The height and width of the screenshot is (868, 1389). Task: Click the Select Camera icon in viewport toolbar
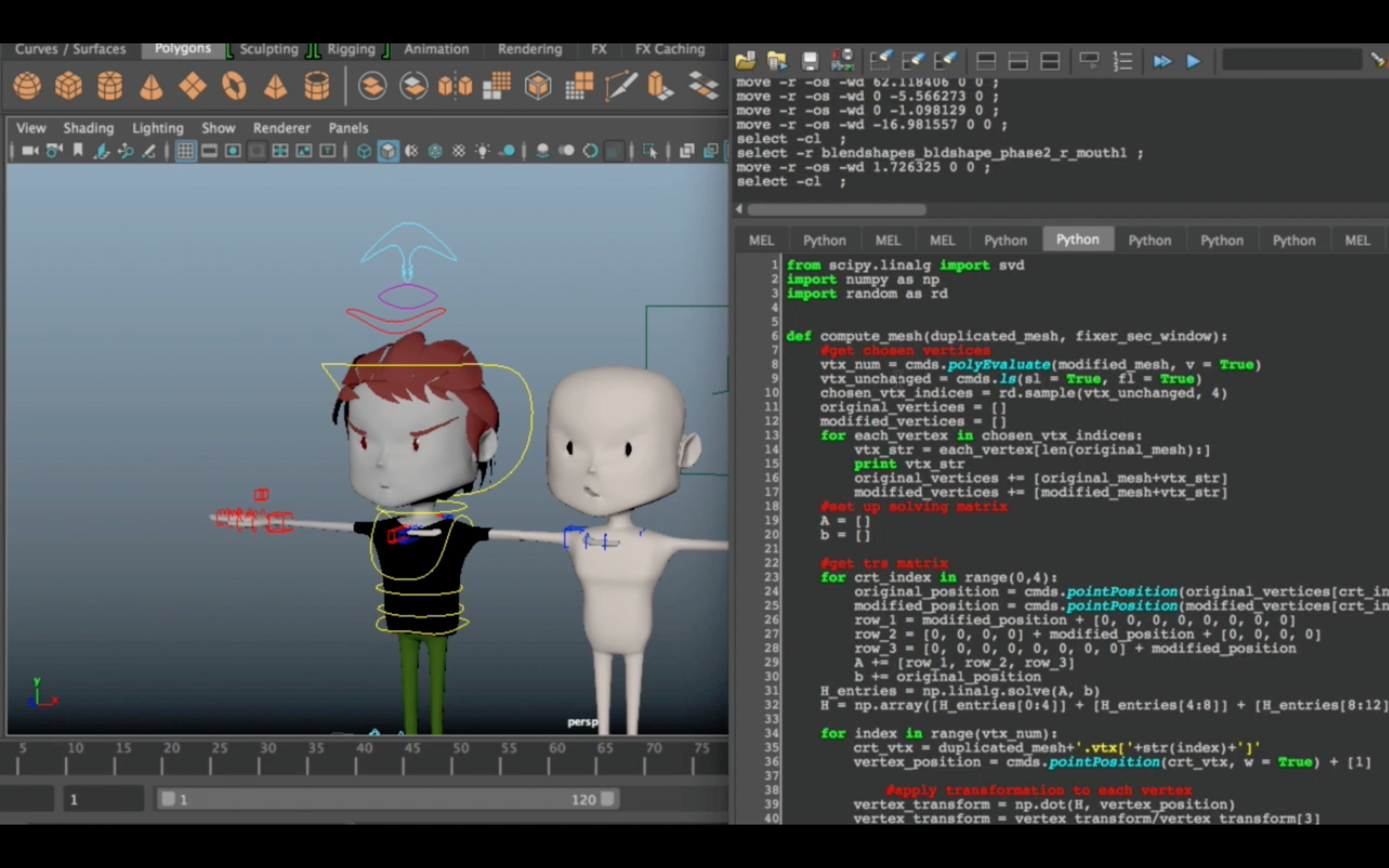click(x=30, y=151)
